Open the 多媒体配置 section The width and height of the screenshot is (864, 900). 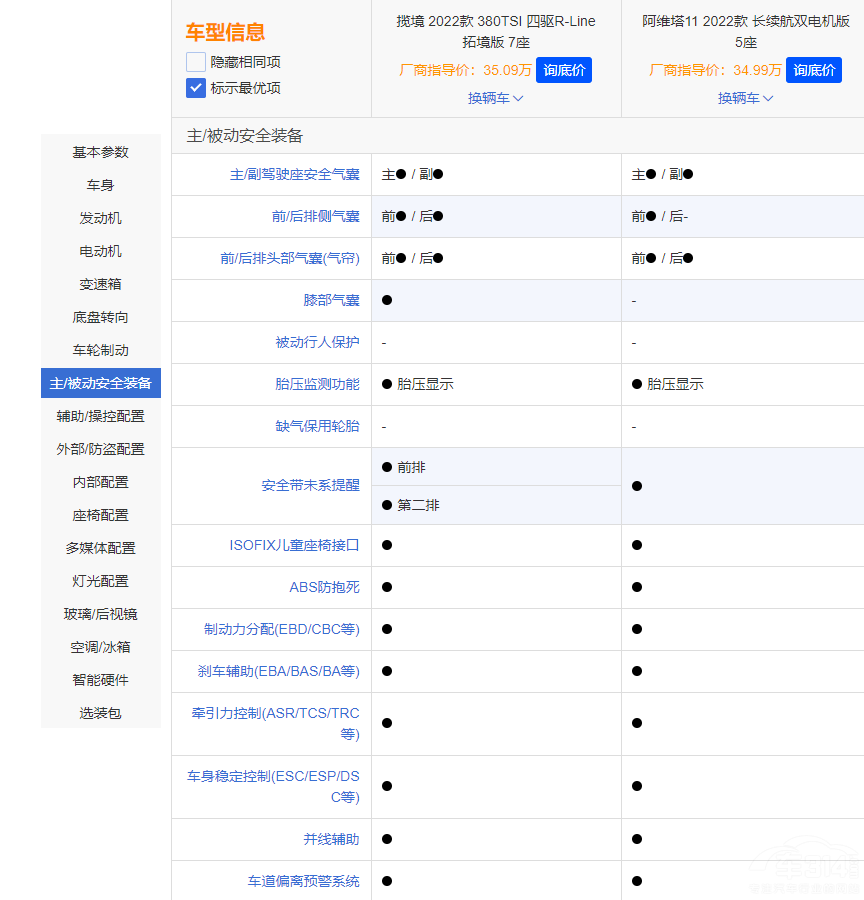[x=100, y=548]
